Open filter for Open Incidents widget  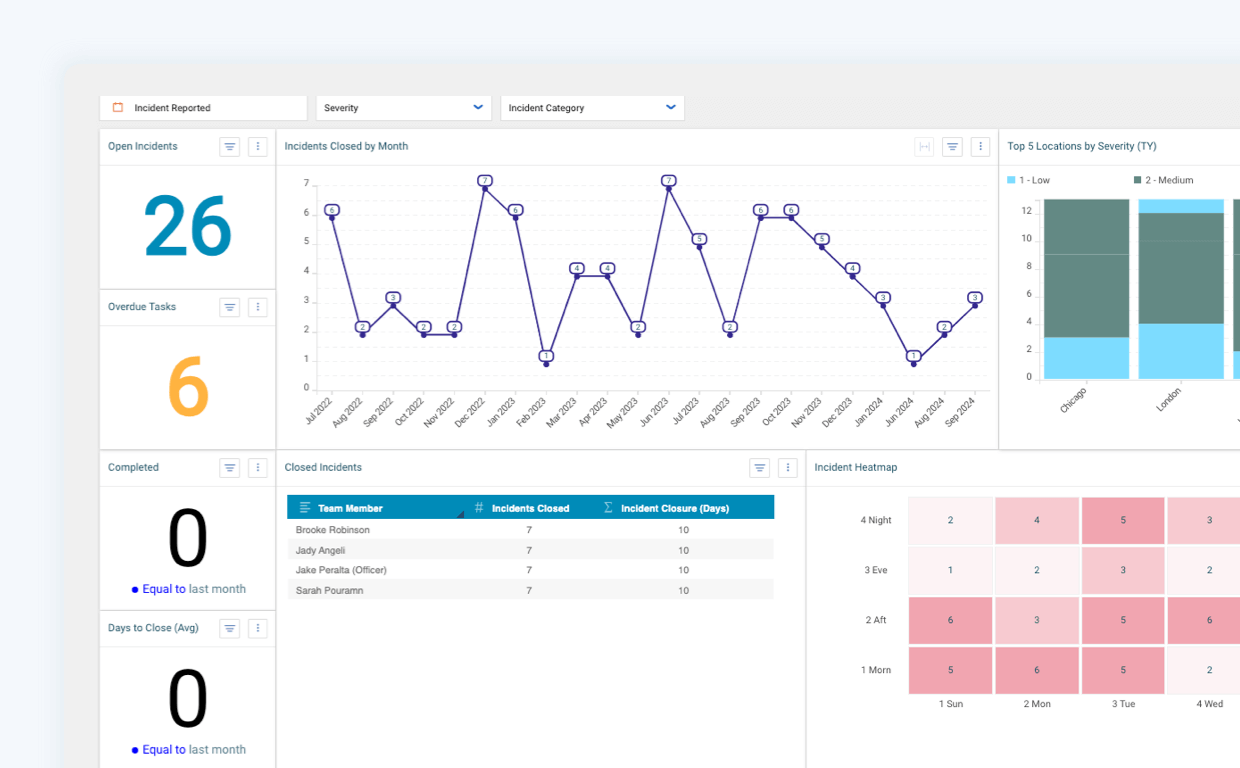(x=230, y=147)
